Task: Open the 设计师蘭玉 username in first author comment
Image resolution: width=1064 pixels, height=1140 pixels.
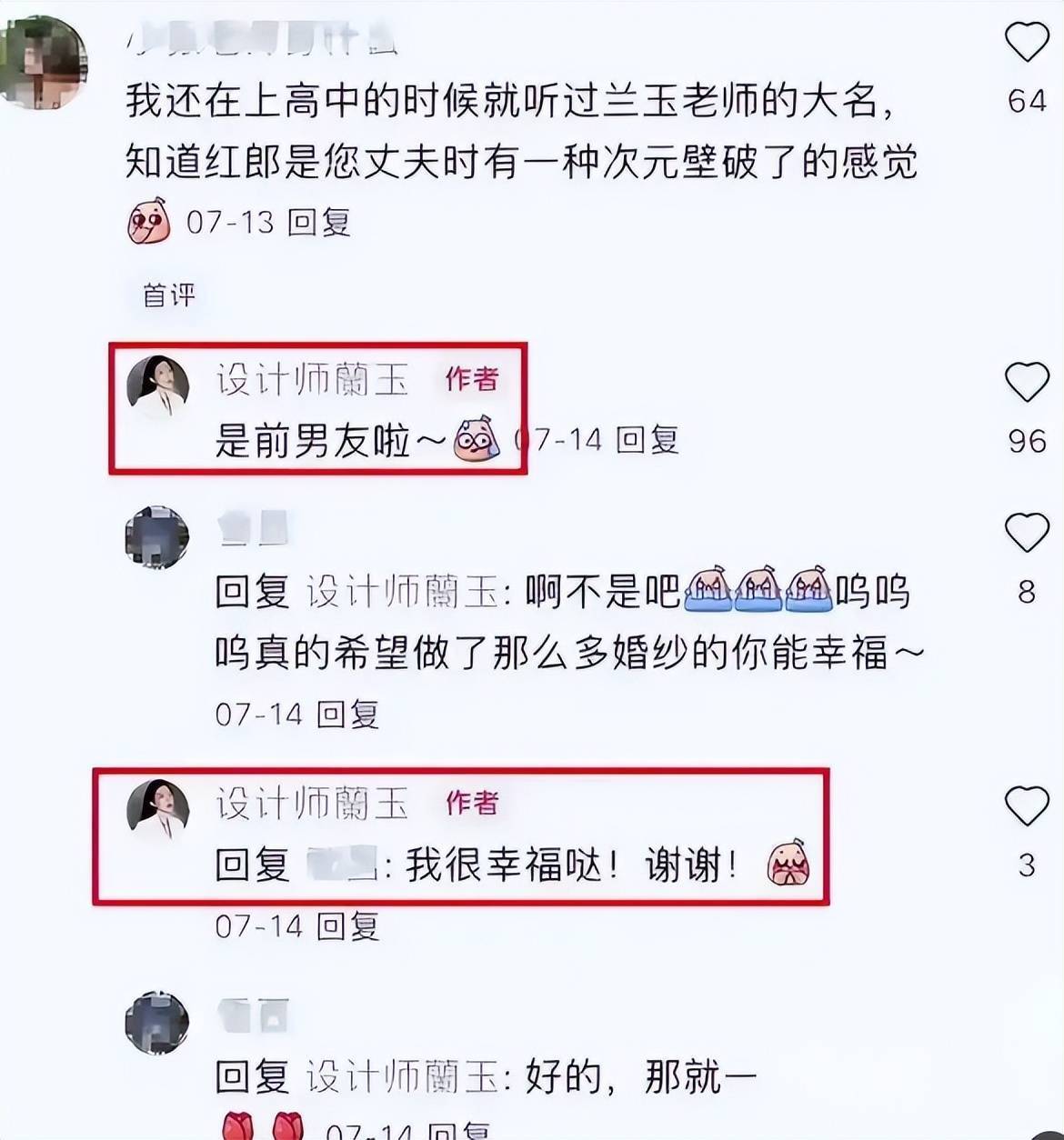Action: pyautogui.click(x=312, y=379)
